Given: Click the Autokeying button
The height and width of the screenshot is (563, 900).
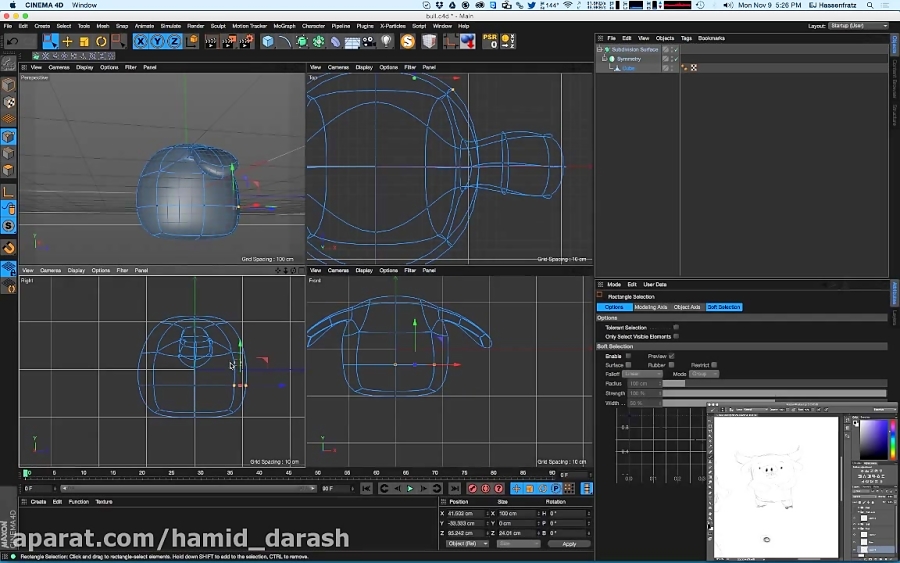Looking at the screenshot, I should point(486,488).
